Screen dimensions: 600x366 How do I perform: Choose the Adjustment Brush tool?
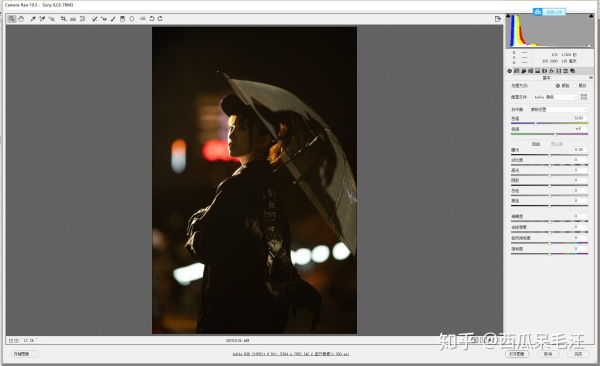coord(113,19)
